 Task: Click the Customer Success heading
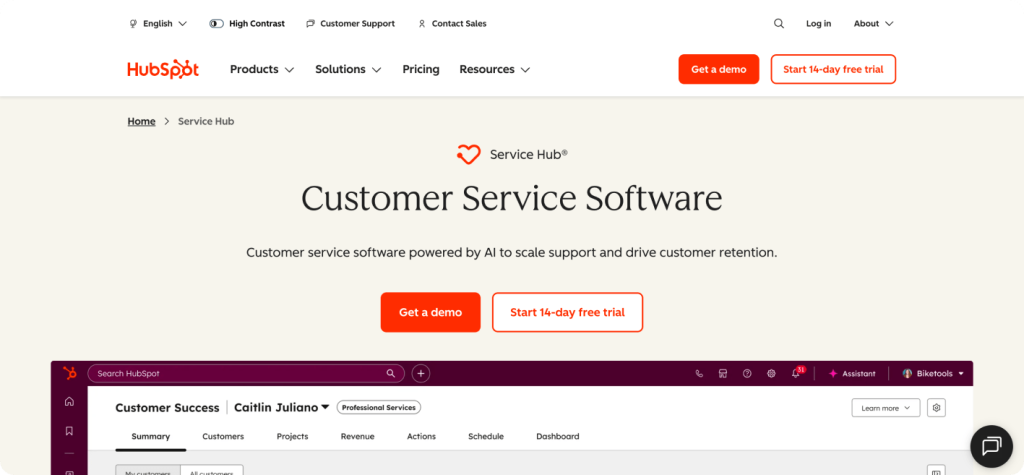(x=167, y=408)
